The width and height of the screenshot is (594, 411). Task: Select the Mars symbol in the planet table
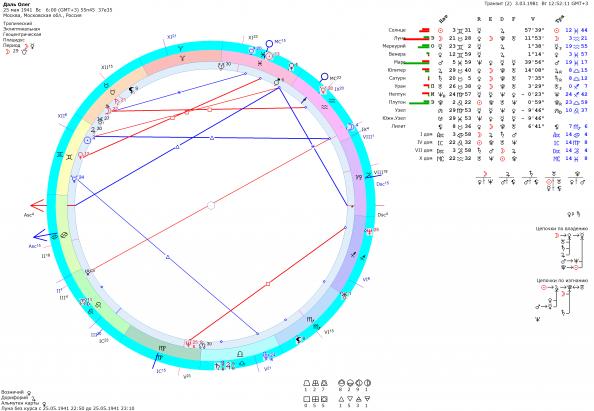coord(441,62)
